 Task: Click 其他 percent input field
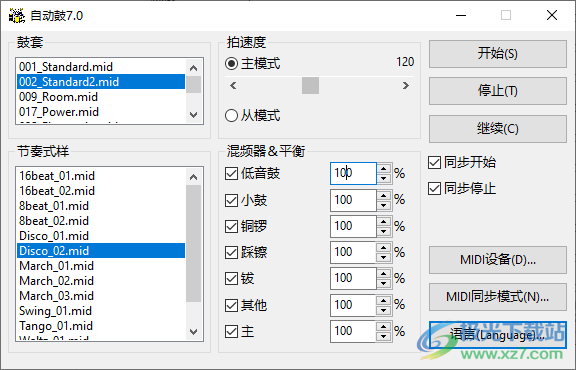pos(353,305)
